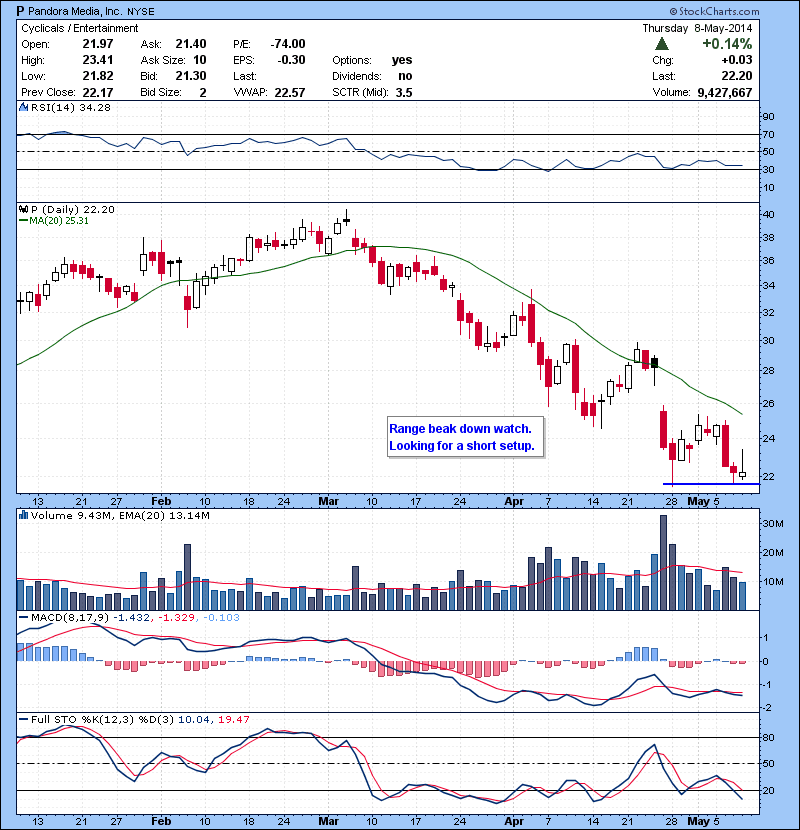This screenshot has height=830, width=800.
Task: Click the 'Cyclicals / Entertainment' sector label
Action: click(79, 28)
